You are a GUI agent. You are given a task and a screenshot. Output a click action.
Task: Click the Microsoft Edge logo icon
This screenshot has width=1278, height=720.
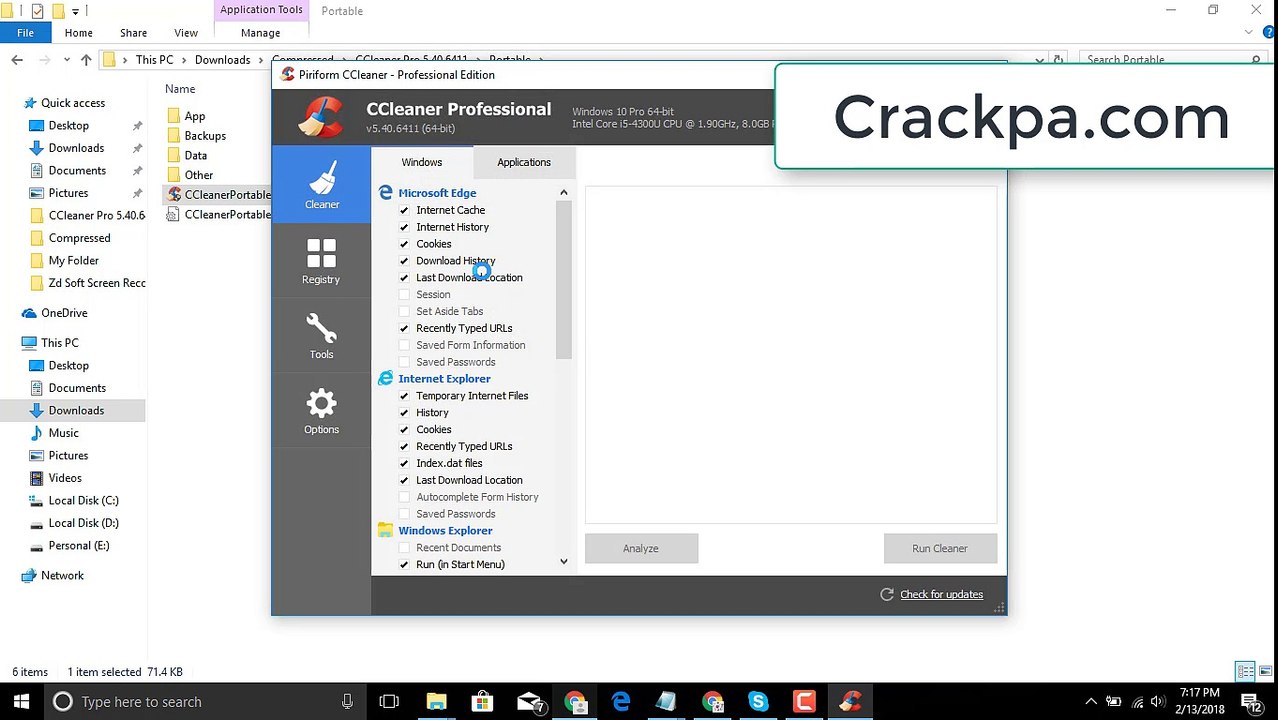385,193
